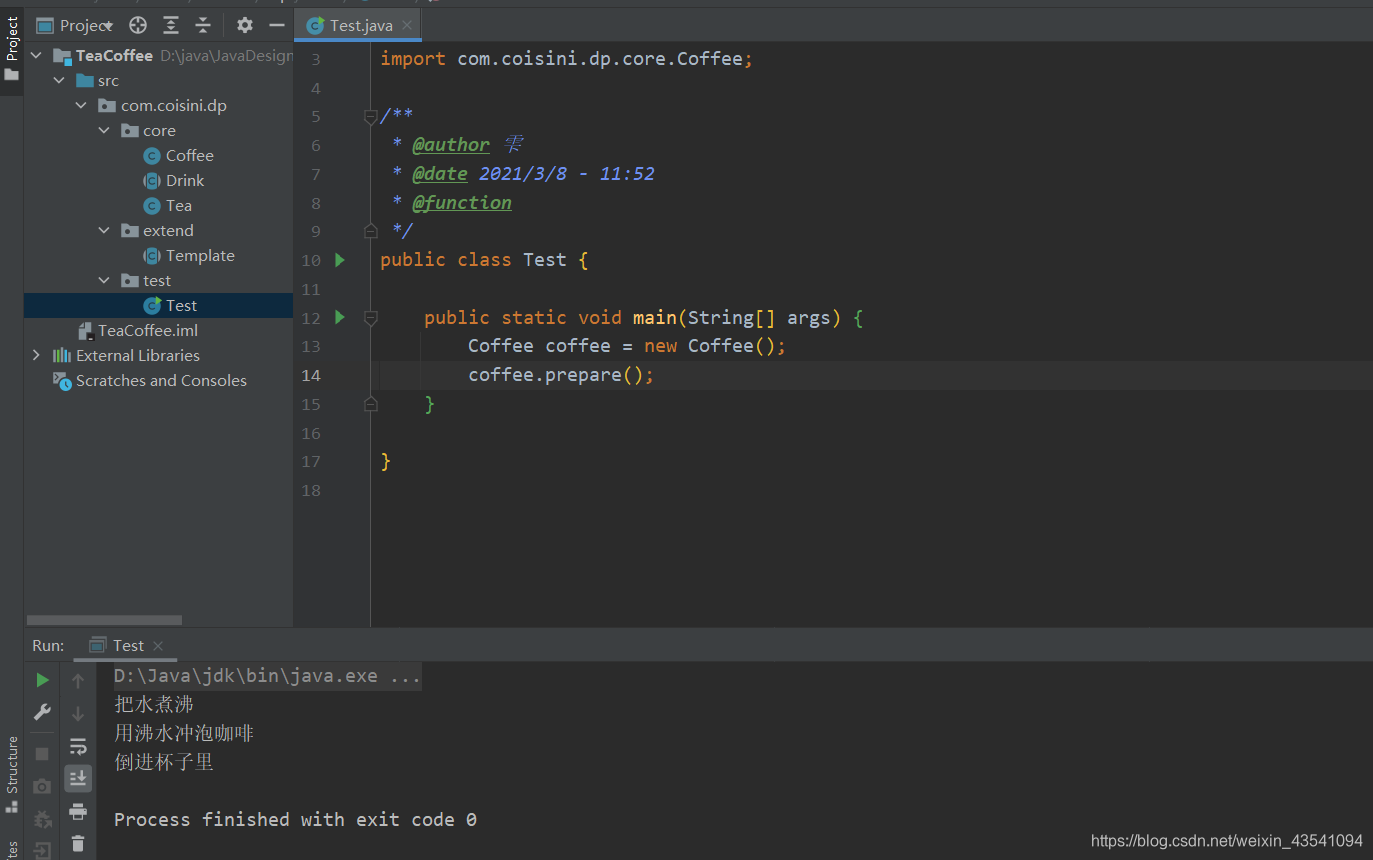This screenshot has height=860, width=1373.
Task: Click the Scratches and Consoles icon
Action: coord(62,381)
